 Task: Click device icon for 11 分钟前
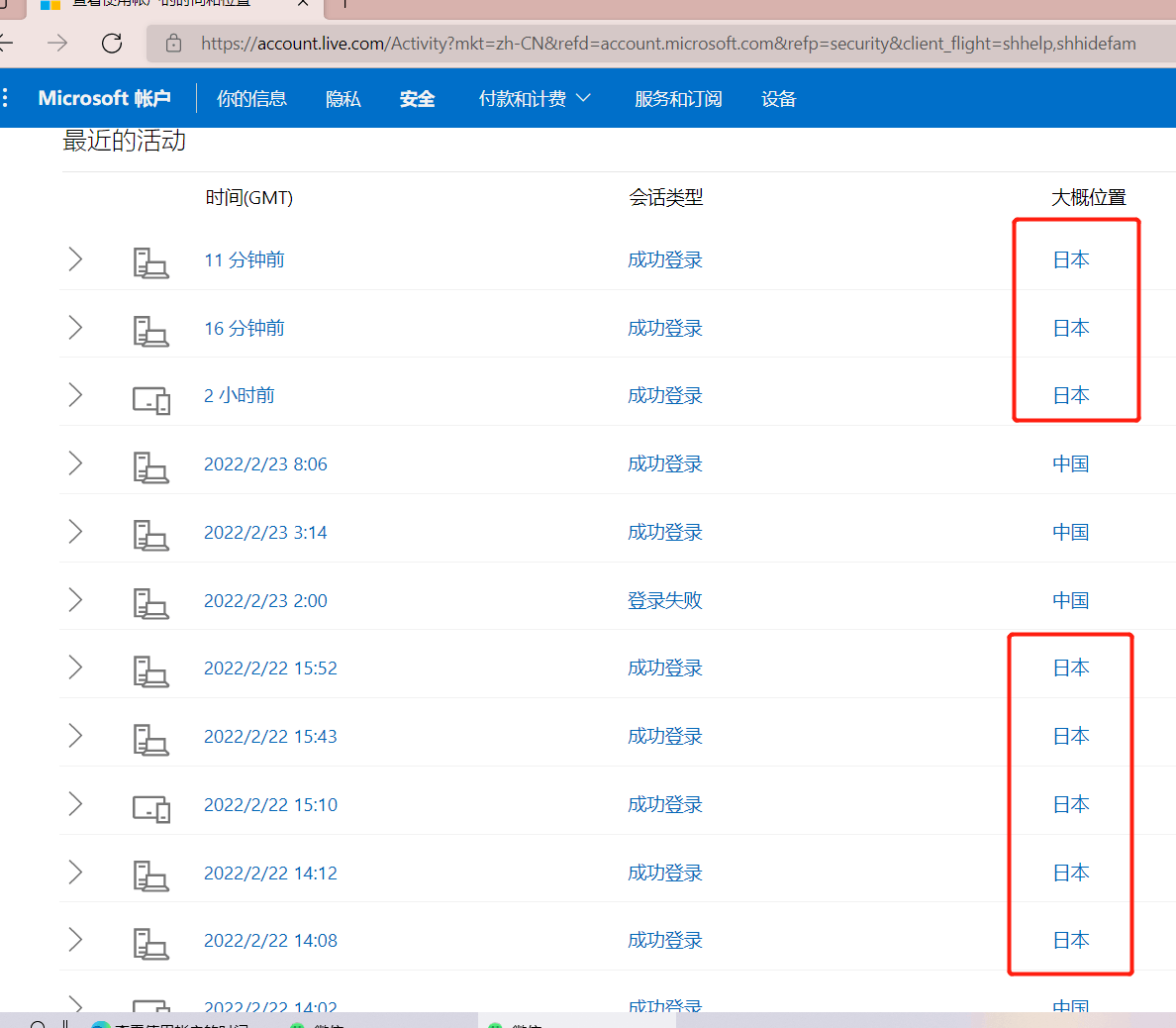tap(150, 263)
